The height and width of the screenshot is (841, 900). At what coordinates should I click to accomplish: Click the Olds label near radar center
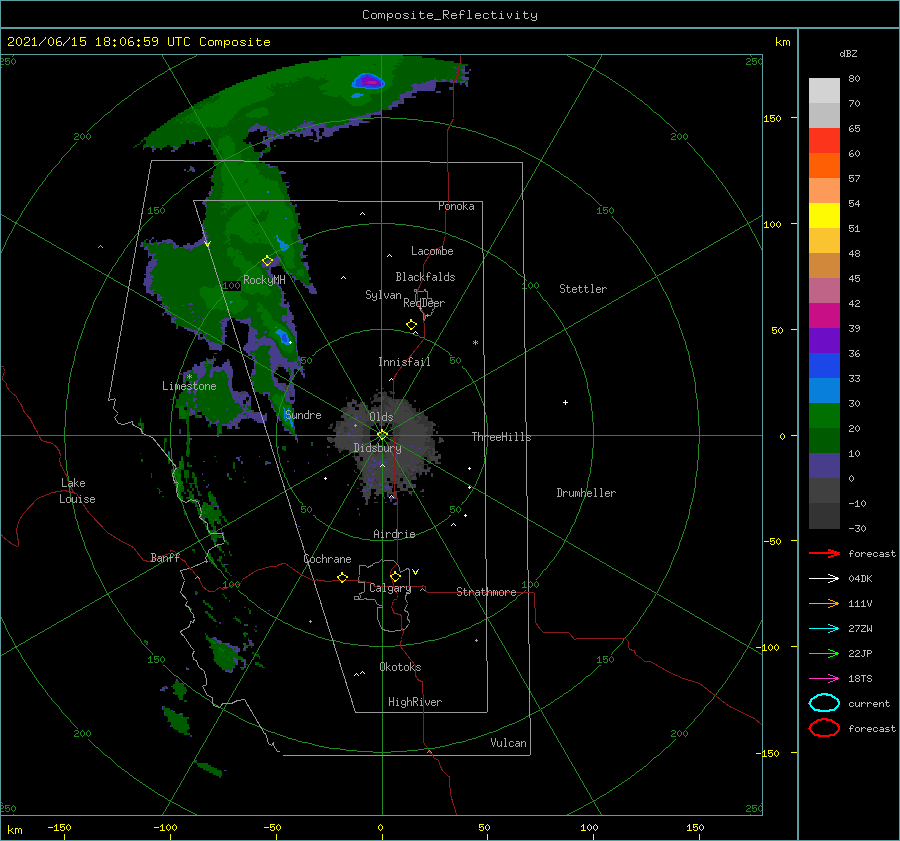click(x=381, y=417)
